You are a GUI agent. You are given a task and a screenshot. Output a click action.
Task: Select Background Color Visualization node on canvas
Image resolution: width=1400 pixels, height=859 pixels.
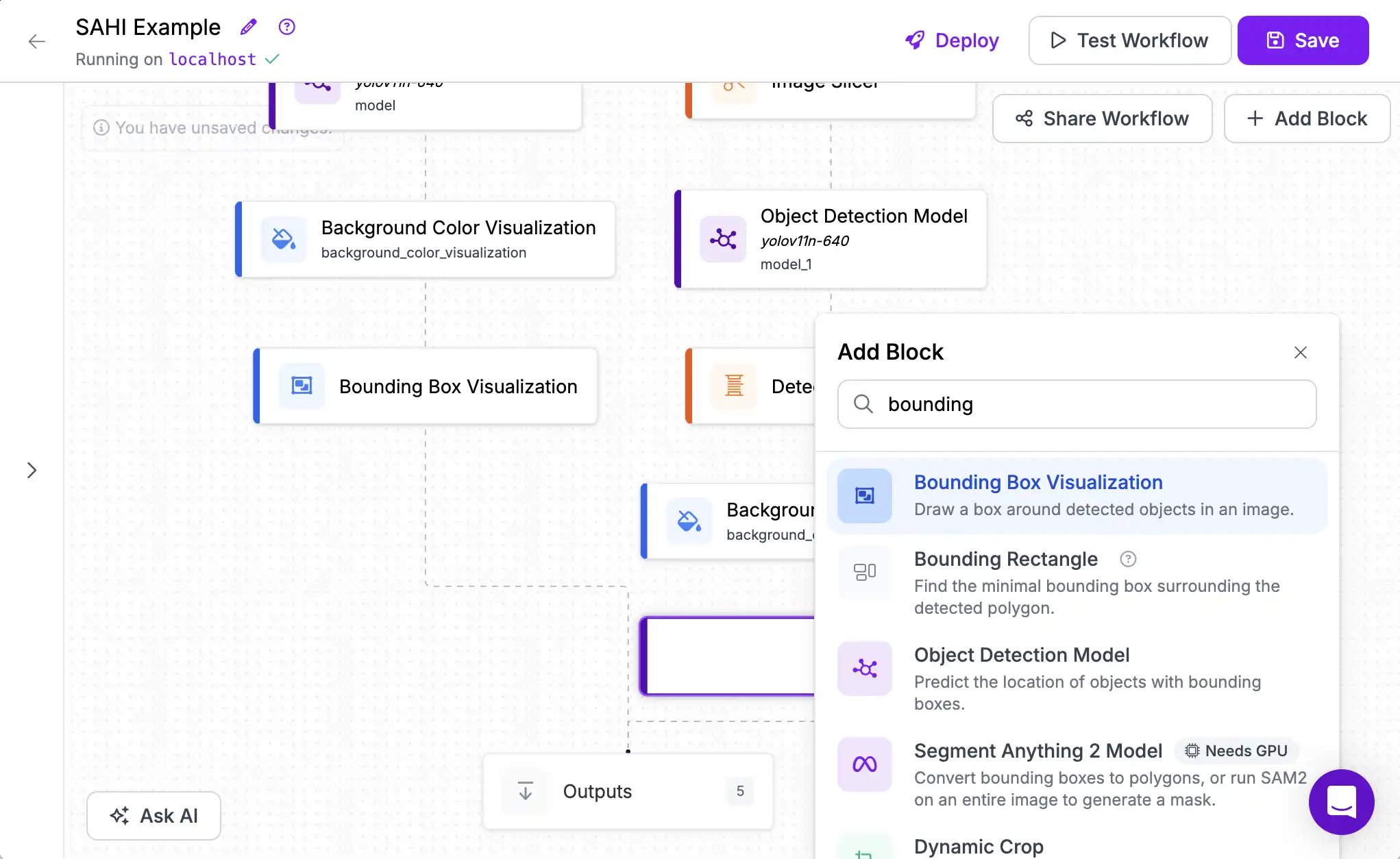tap(425, 239)
